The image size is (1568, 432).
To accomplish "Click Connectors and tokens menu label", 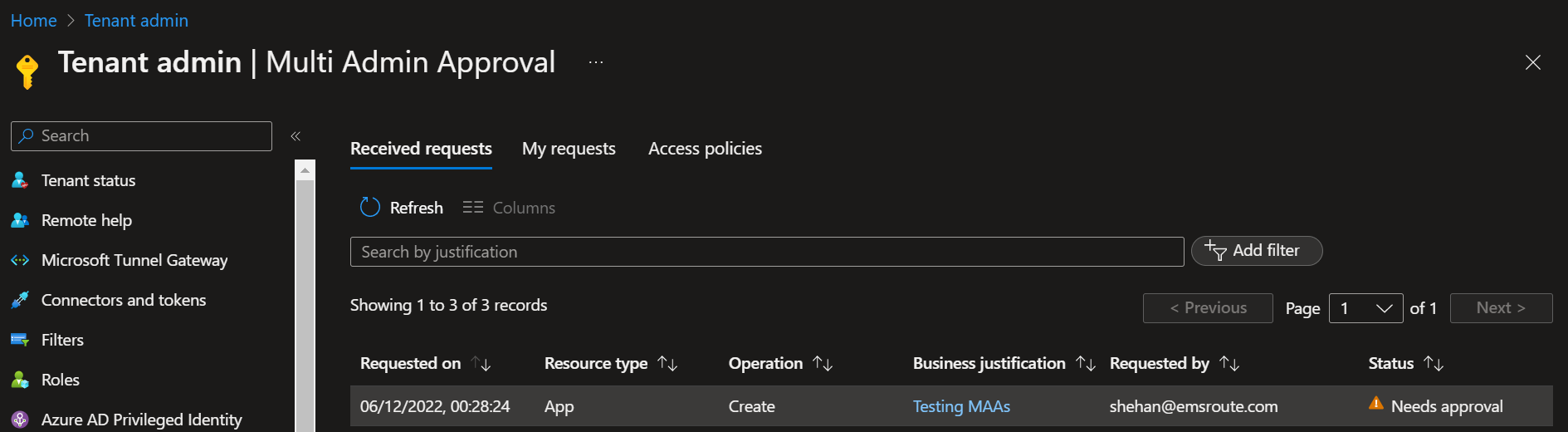I will click(x=124, y=300).
